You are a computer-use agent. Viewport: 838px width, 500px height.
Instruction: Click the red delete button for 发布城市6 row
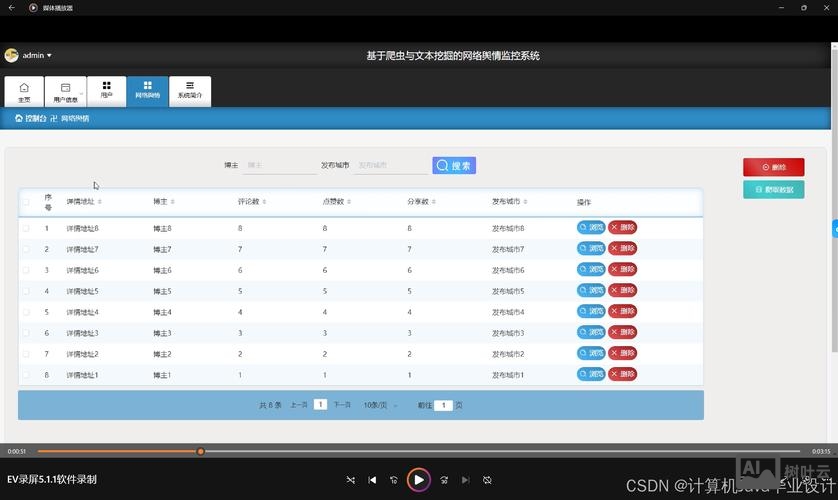tap(623, 269)
